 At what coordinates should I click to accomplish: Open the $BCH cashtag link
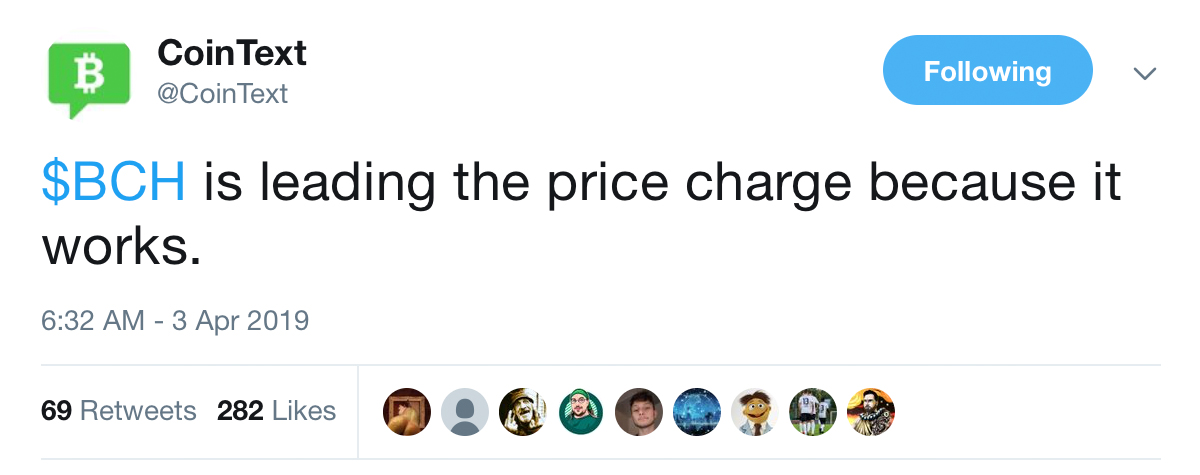click(x=113, y=185)
